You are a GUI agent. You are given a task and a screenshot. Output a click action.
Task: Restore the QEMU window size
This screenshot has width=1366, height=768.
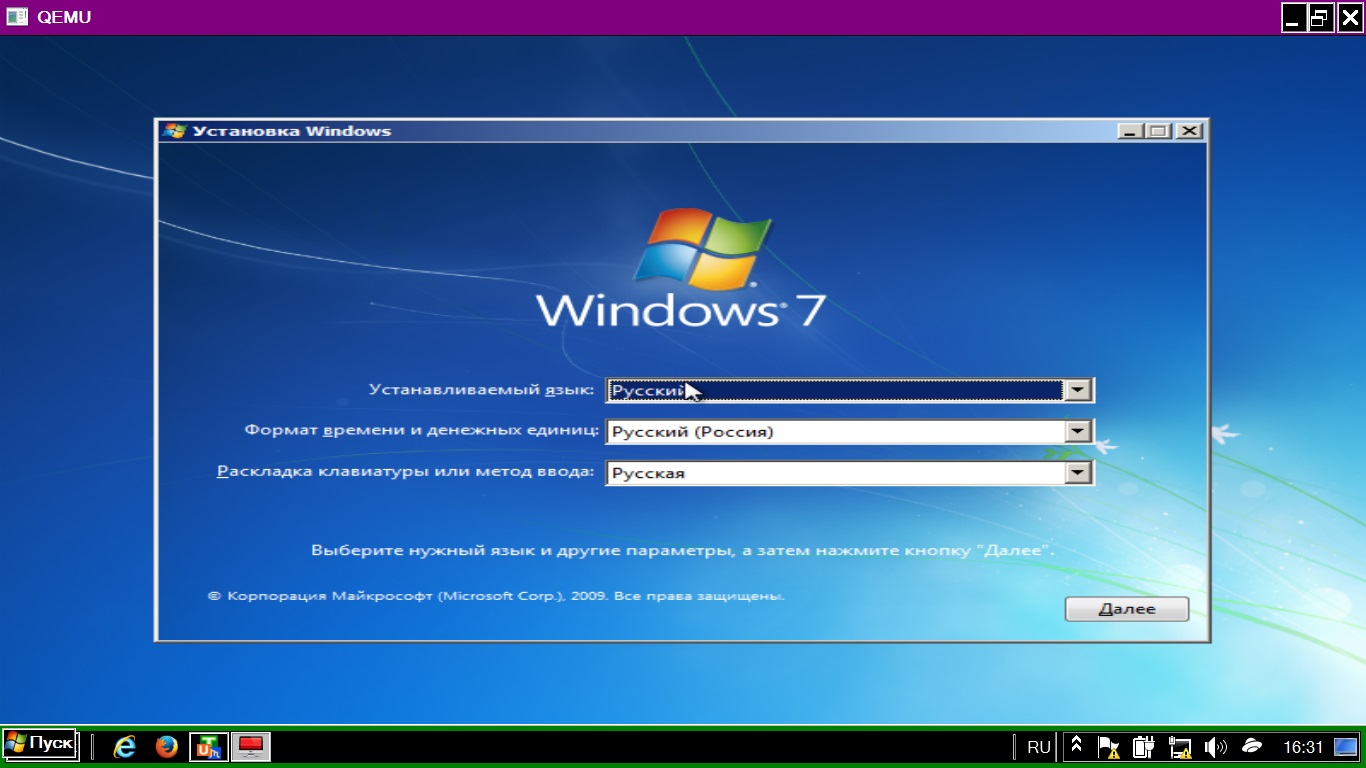pos(1322,17)
